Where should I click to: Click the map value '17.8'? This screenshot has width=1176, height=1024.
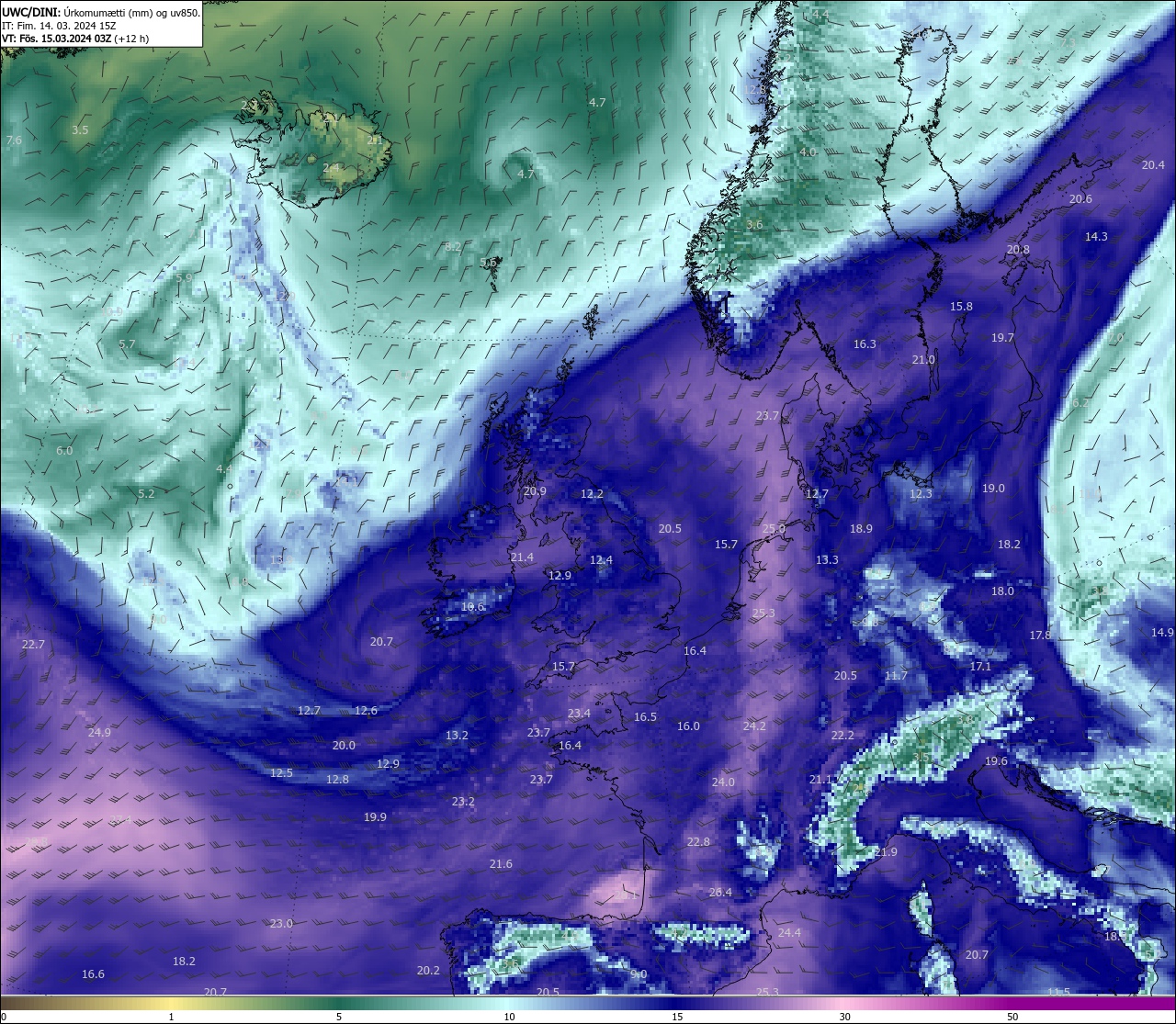(1040, 636)
